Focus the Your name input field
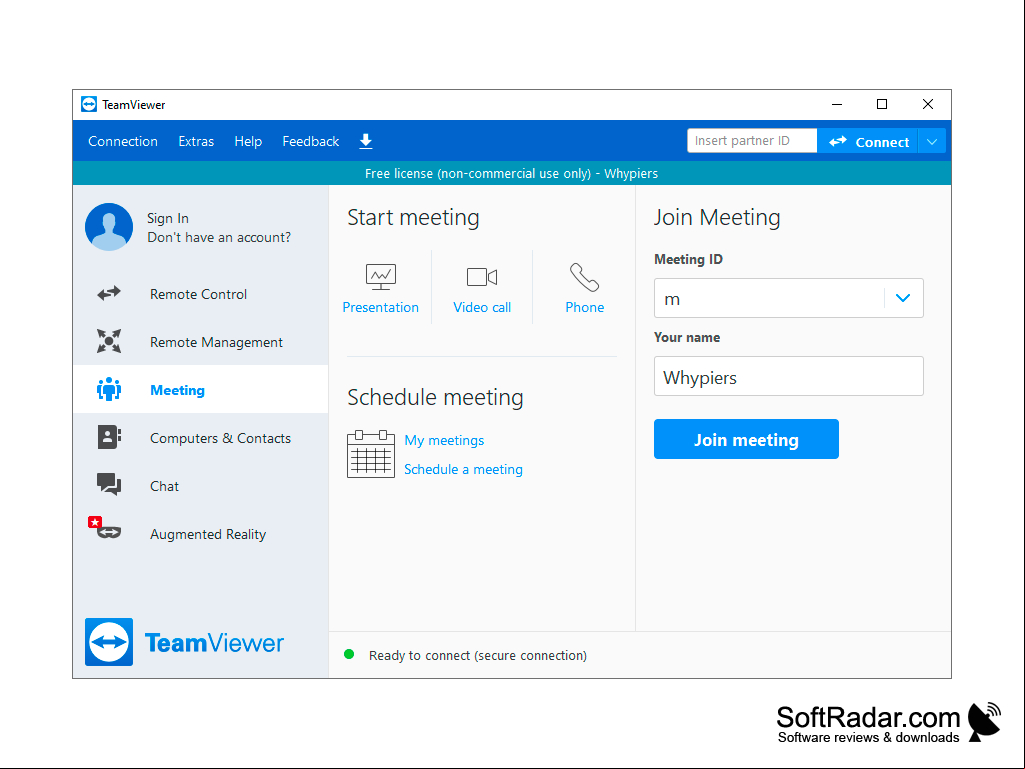Viewport: 1025px width, 769px height. 788,376
